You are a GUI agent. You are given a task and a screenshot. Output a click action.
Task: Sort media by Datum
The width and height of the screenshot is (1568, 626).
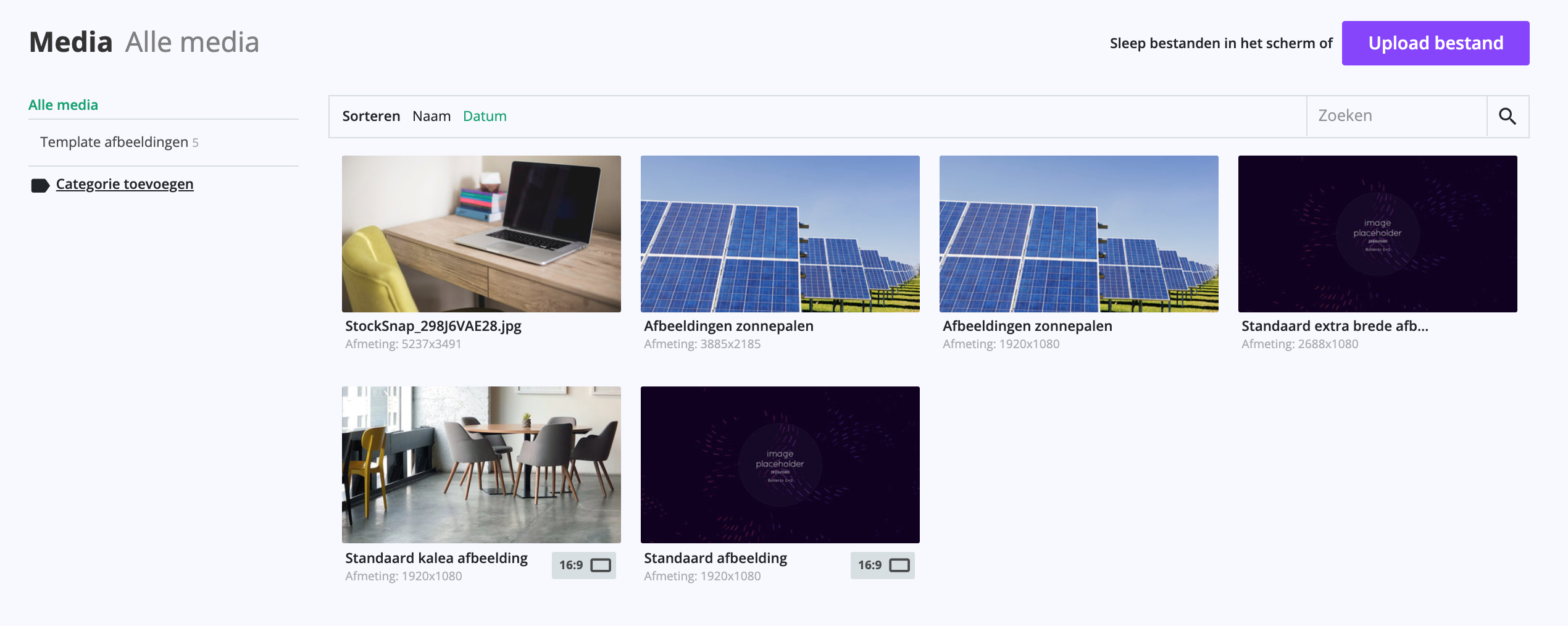tap(485, 116)
